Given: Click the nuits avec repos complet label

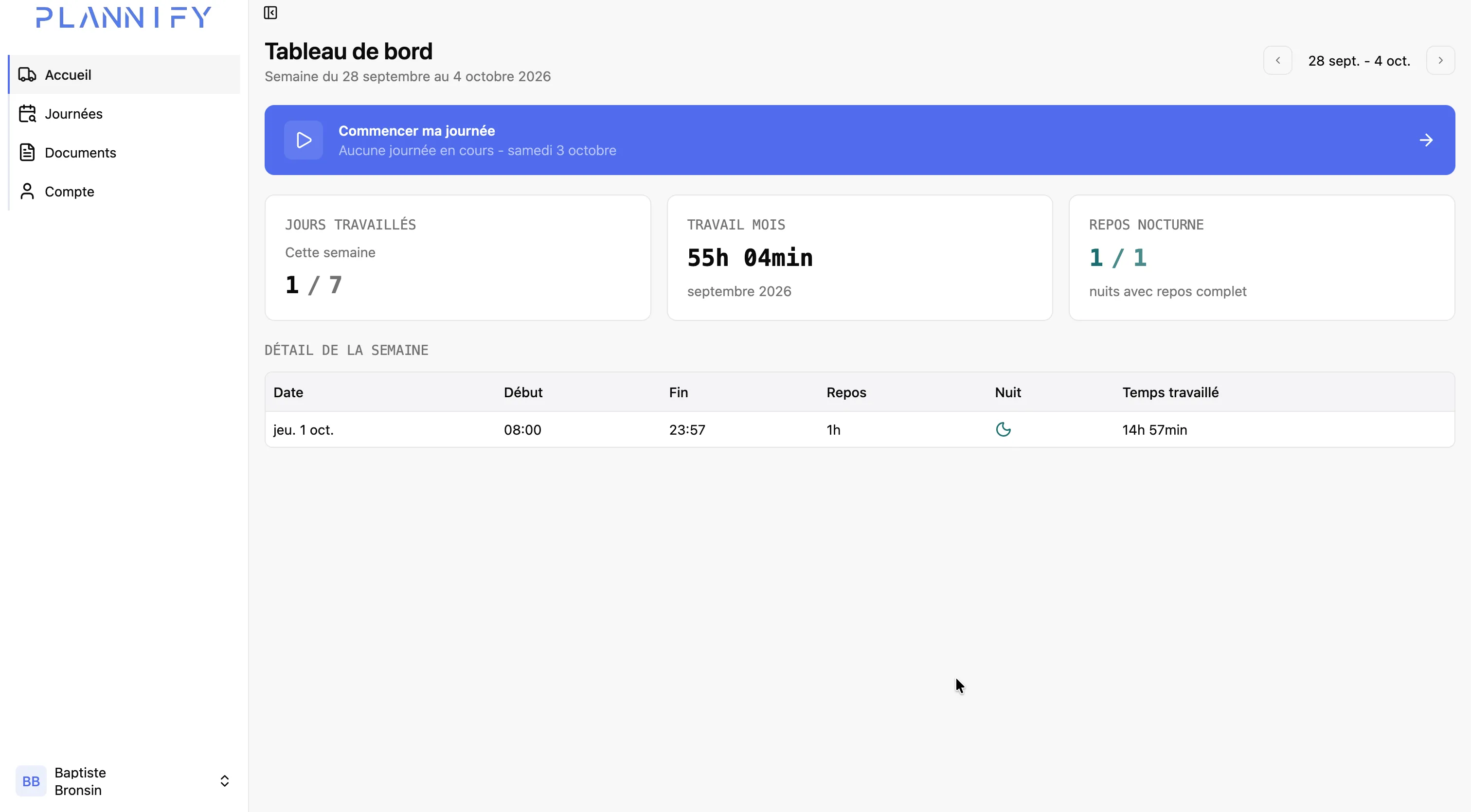Looking at the screenshot, I should coord(1167,291).
